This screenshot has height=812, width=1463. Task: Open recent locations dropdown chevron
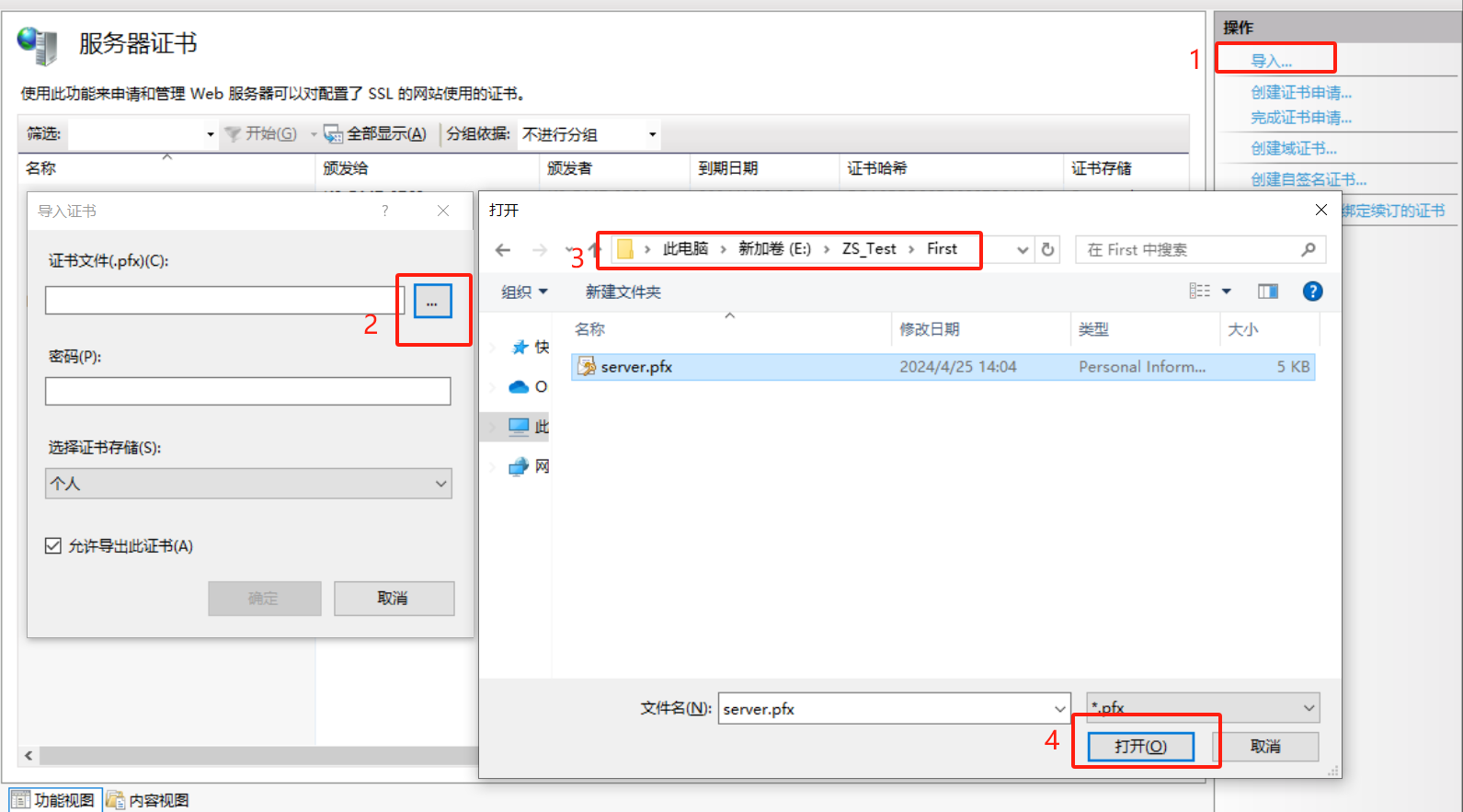coord(569,250)
